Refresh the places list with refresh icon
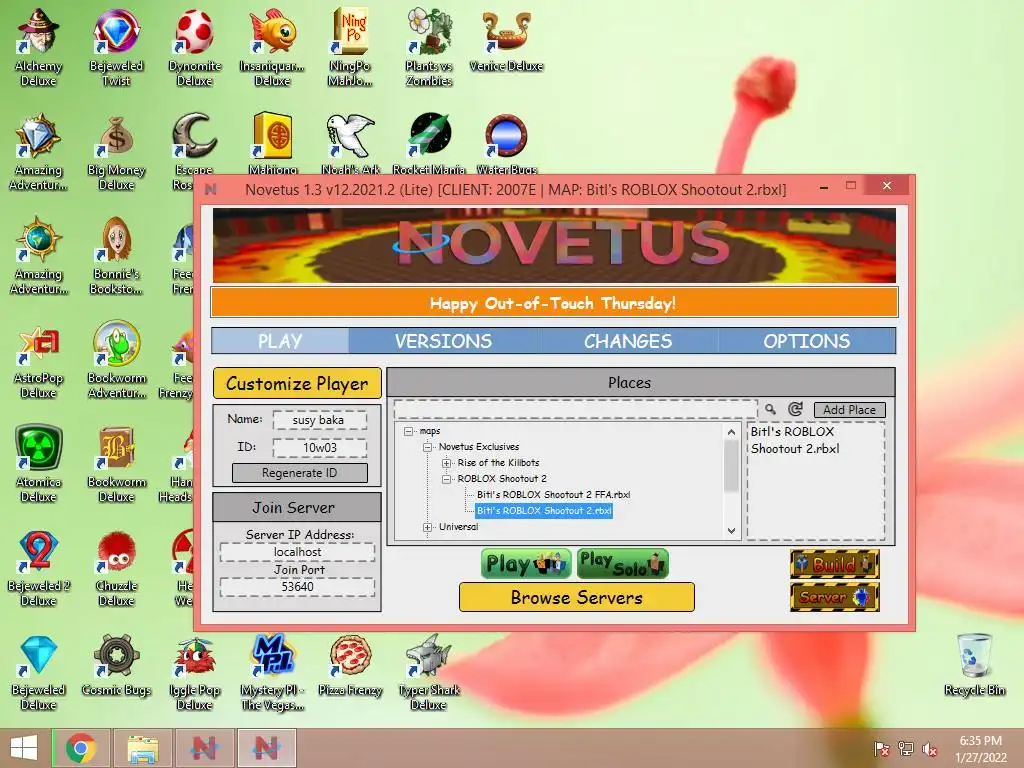Image resolution: width=1024 pixels, height=768 pixels. pyautogui.click(x=795, y=409)
